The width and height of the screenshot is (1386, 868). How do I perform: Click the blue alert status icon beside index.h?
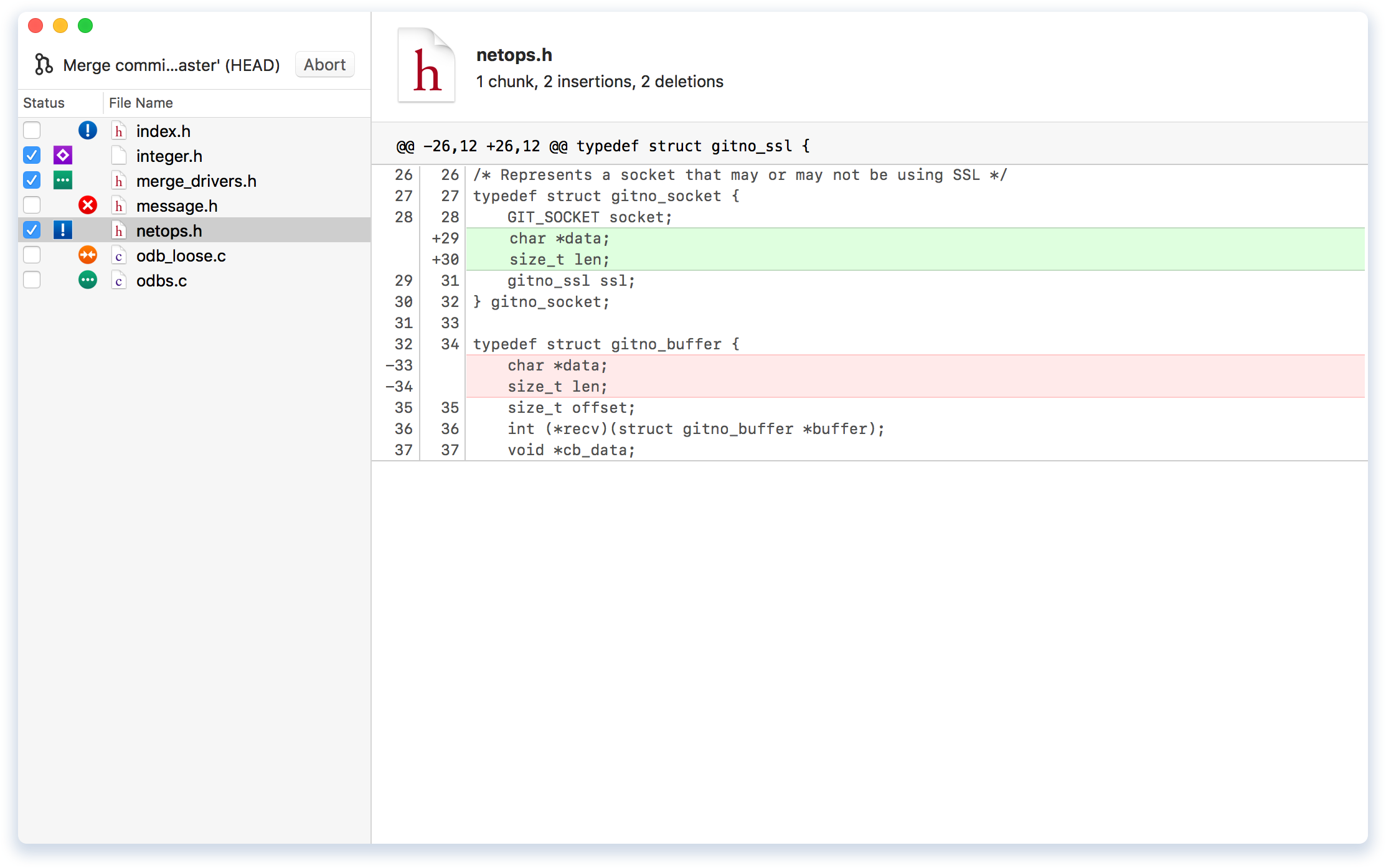point(88,131)
